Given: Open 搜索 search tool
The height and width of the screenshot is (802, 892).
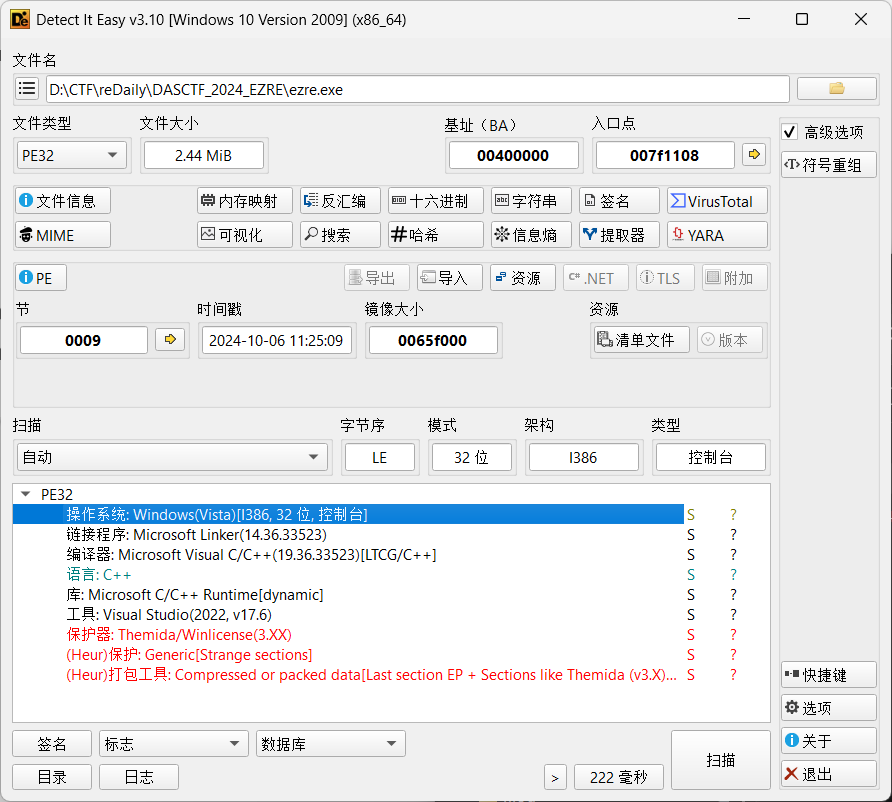Looking at the screenshot, I should tap(340, 235).
